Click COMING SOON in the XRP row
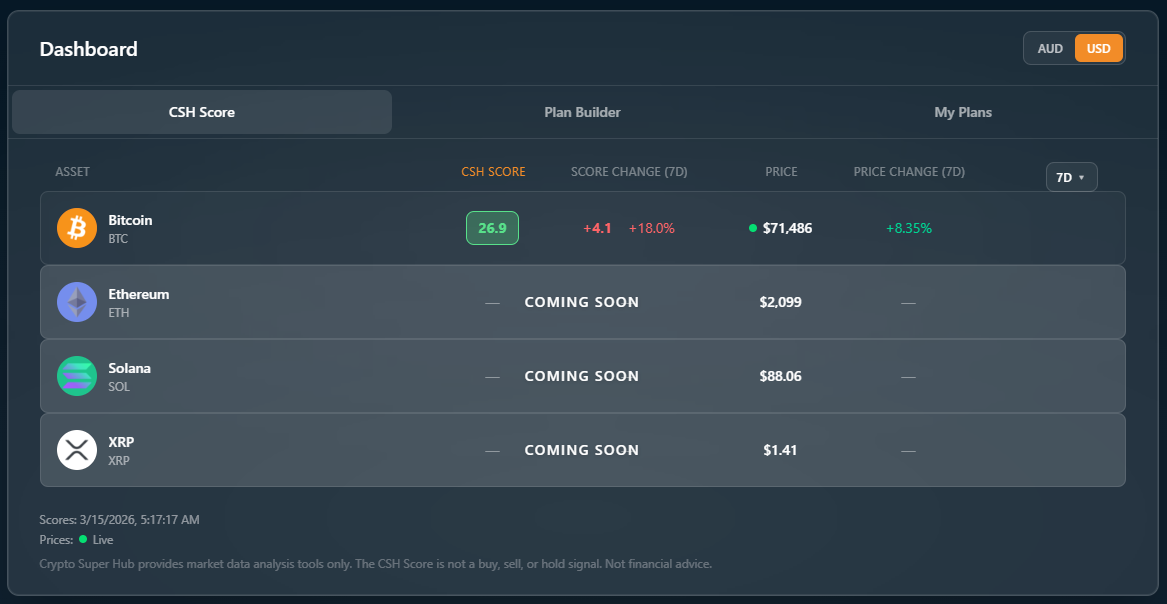This screenshot has width=1167, height=604. [x=581, y=450]
